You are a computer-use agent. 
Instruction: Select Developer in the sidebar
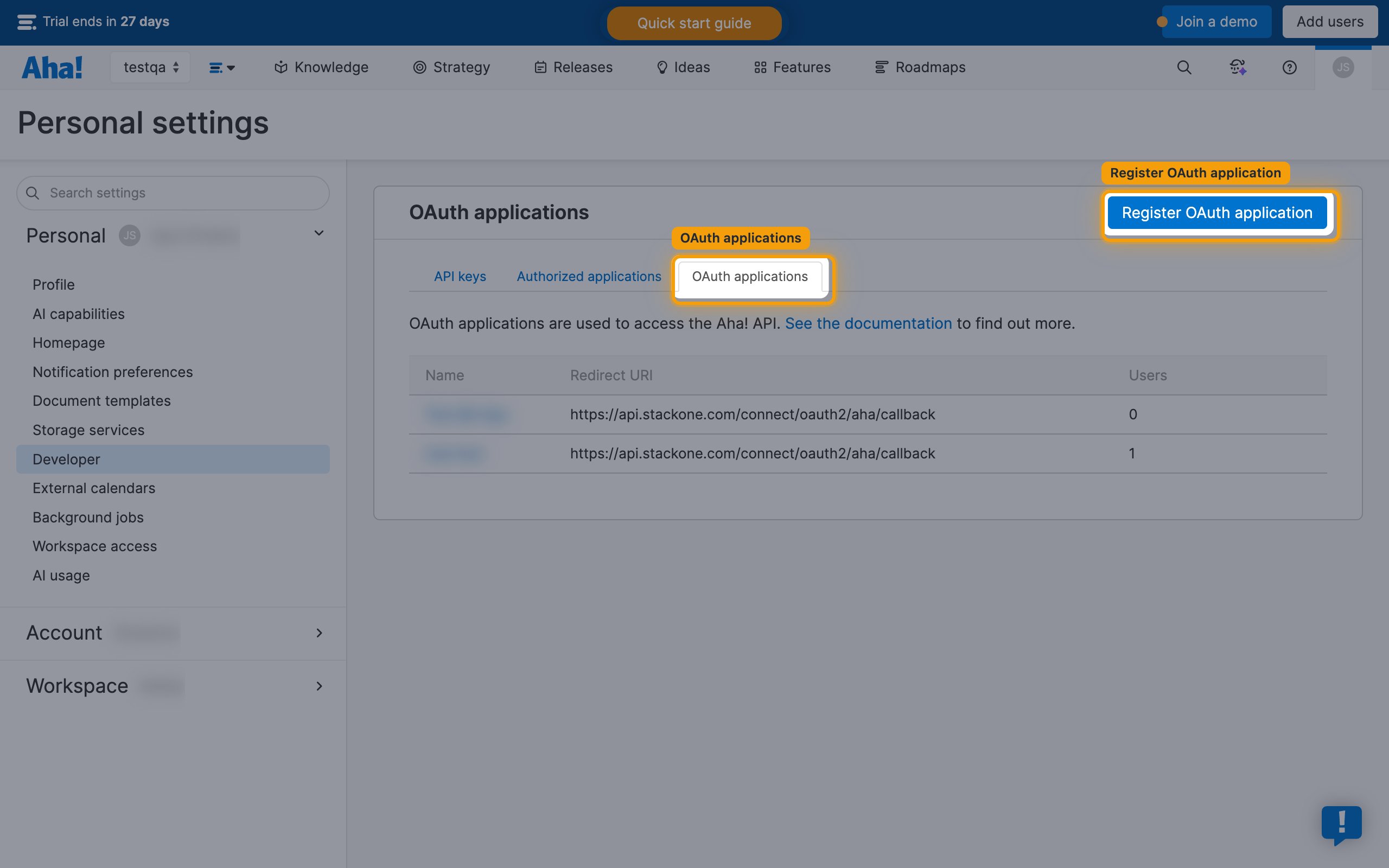pos(173,459)
